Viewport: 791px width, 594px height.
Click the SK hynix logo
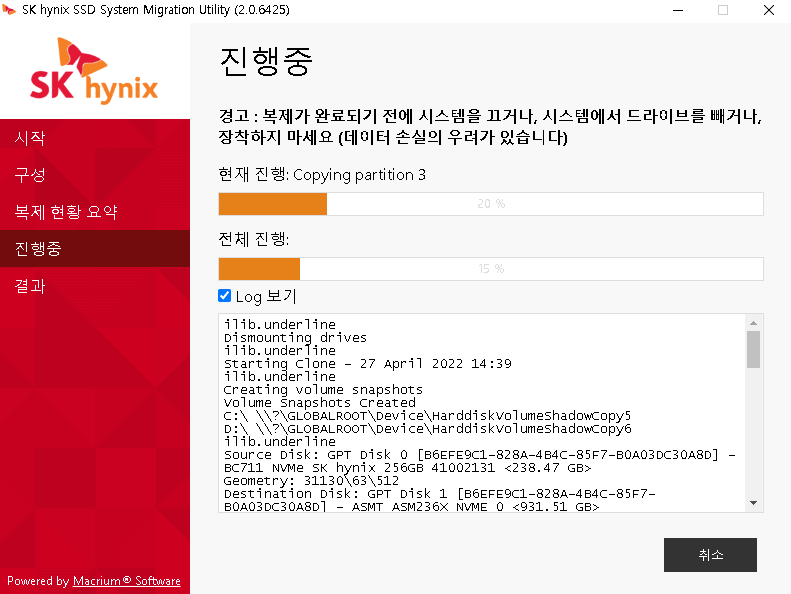pyautogui.click(x=94, y=71)
